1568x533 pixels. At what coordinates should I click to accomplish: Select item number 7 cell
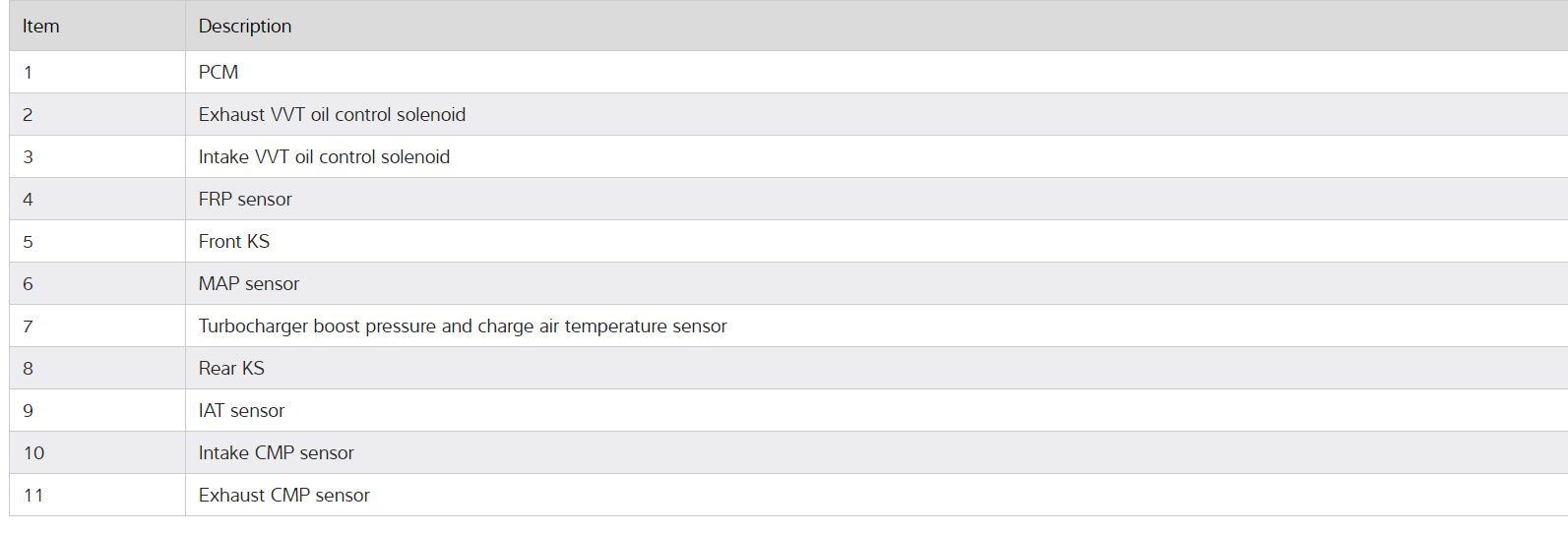[x=29, y=326]
